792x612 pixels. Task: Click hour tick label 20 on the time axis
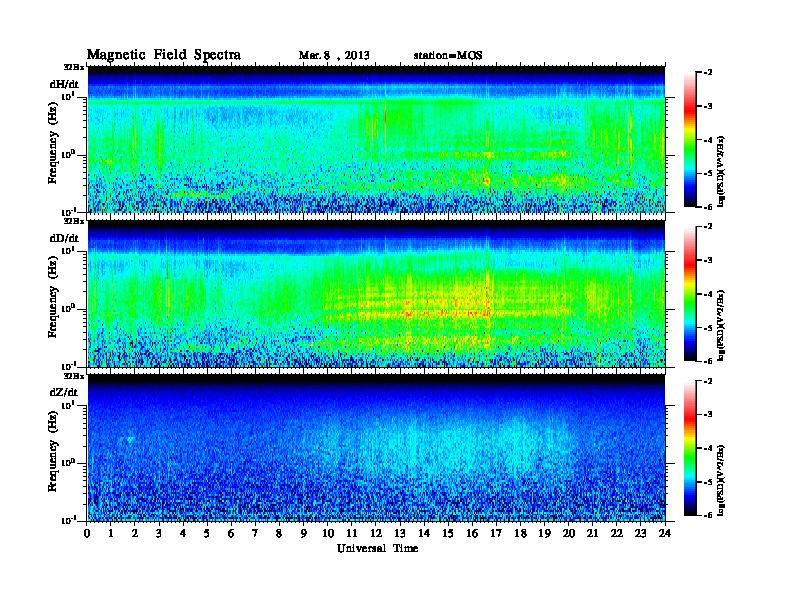569,533
